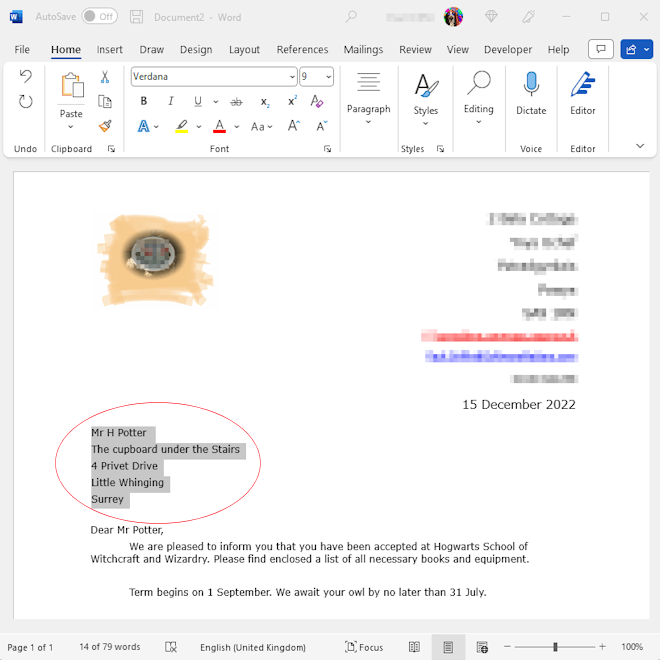
Task: Switch to Insert tab
Action: (x=109, y=49)
